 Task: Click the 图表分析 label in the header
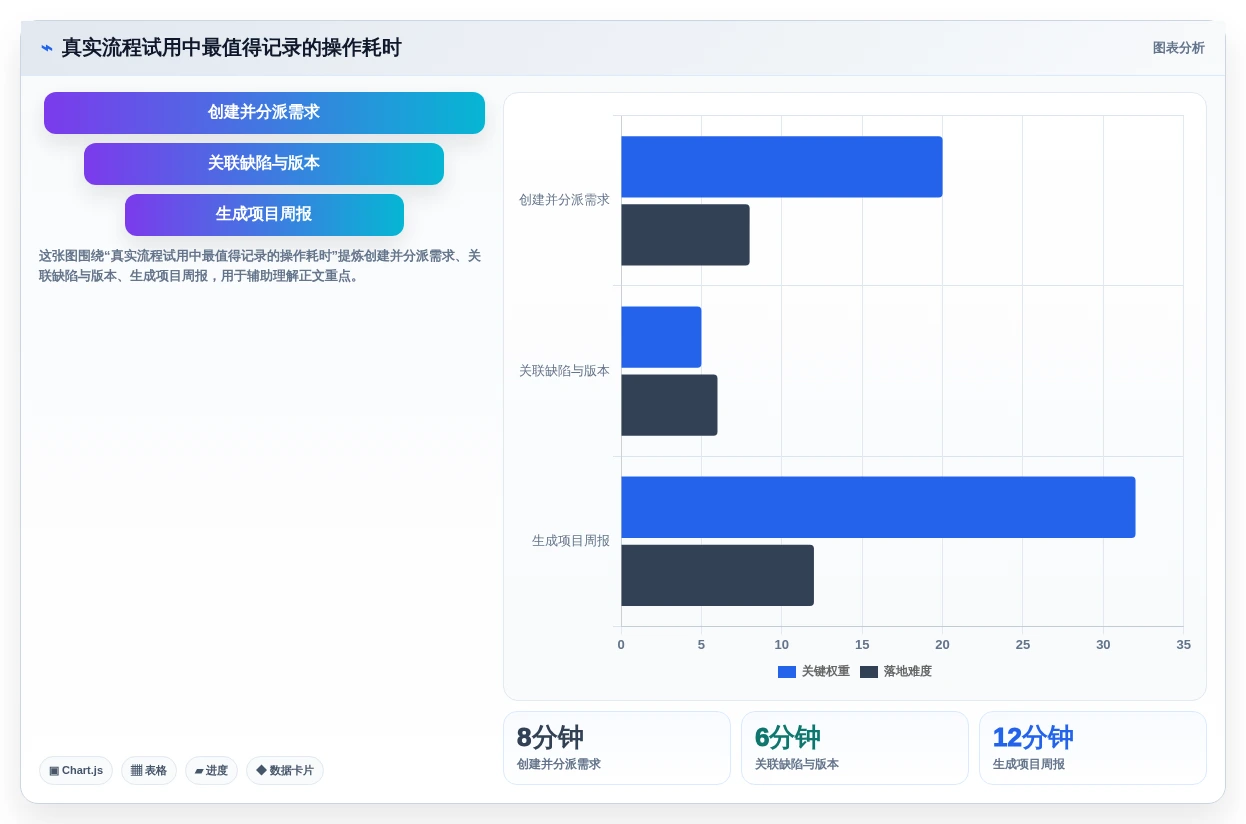point(1178,48)
